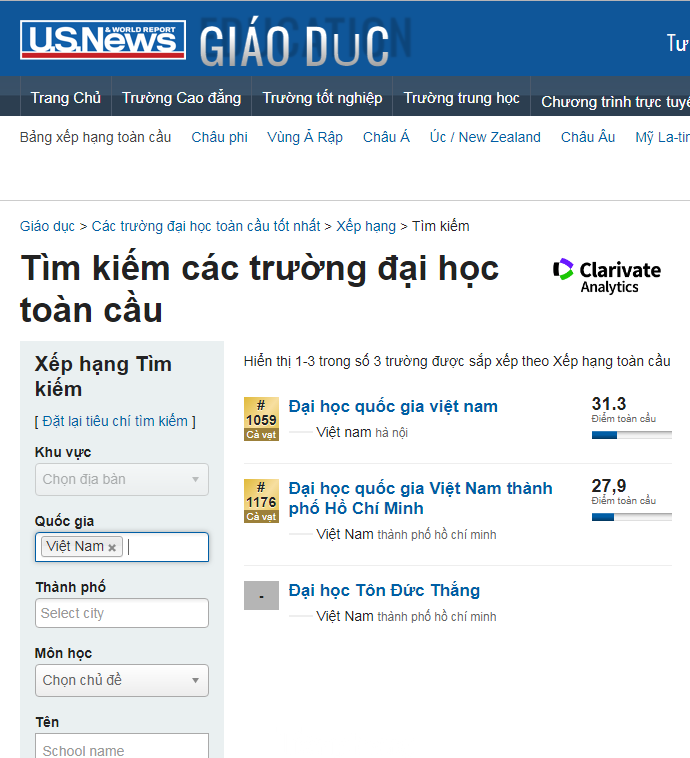Open Đại học quốc gia việt nam

393,406
